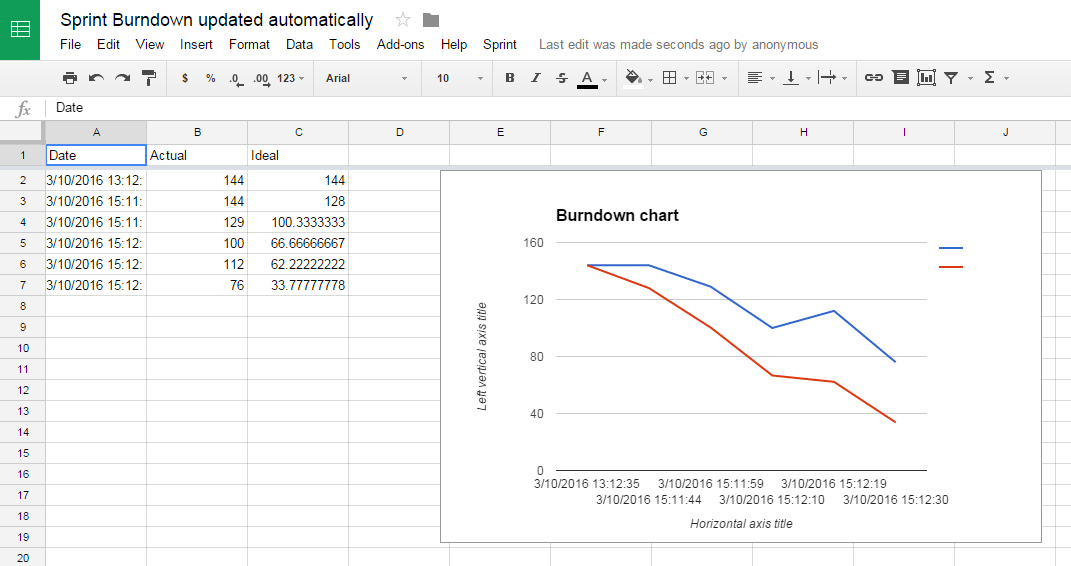Format as currency with dollar icon
The width and height of the screenshot is (1071, 566).
tap(184, 78)
